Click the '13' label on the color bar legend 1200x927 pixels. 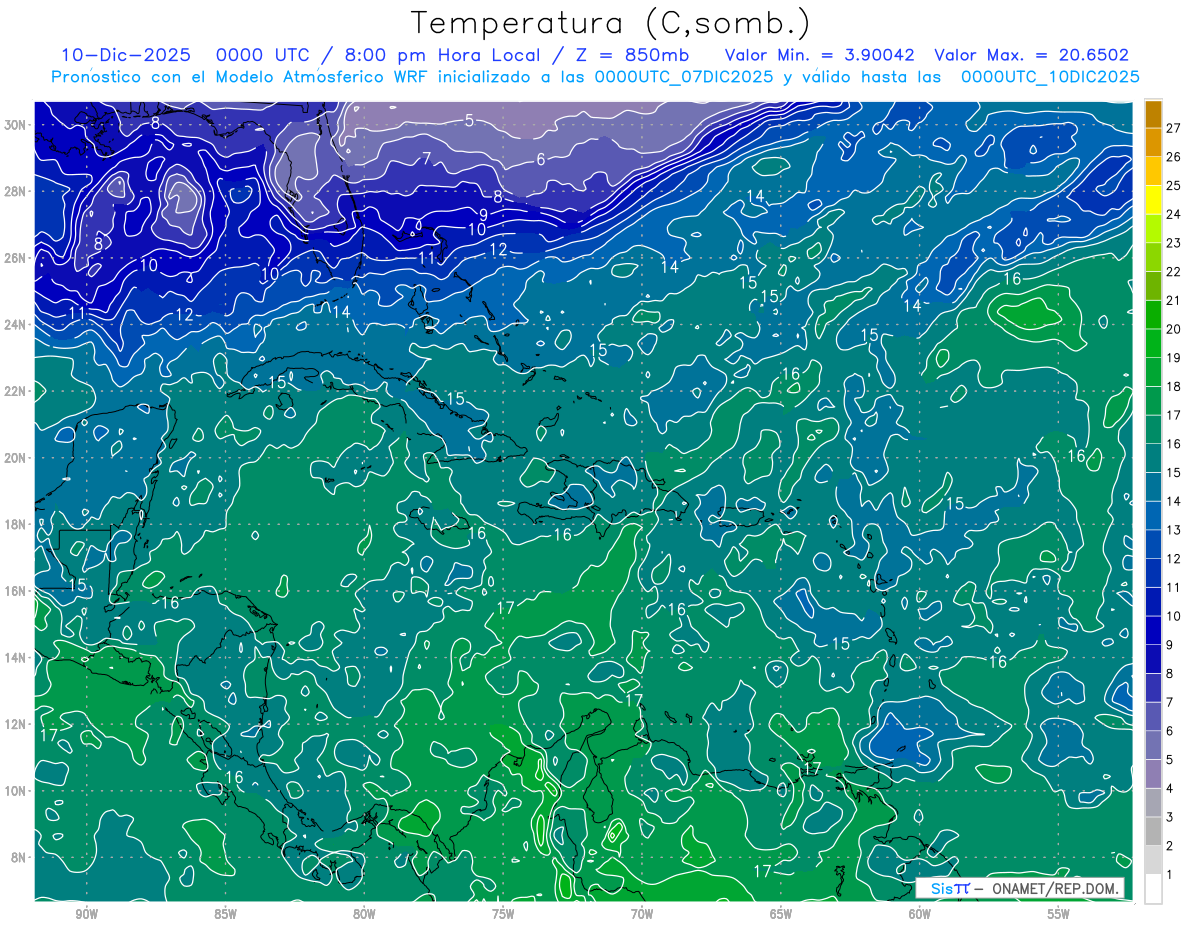point(1174,530)
